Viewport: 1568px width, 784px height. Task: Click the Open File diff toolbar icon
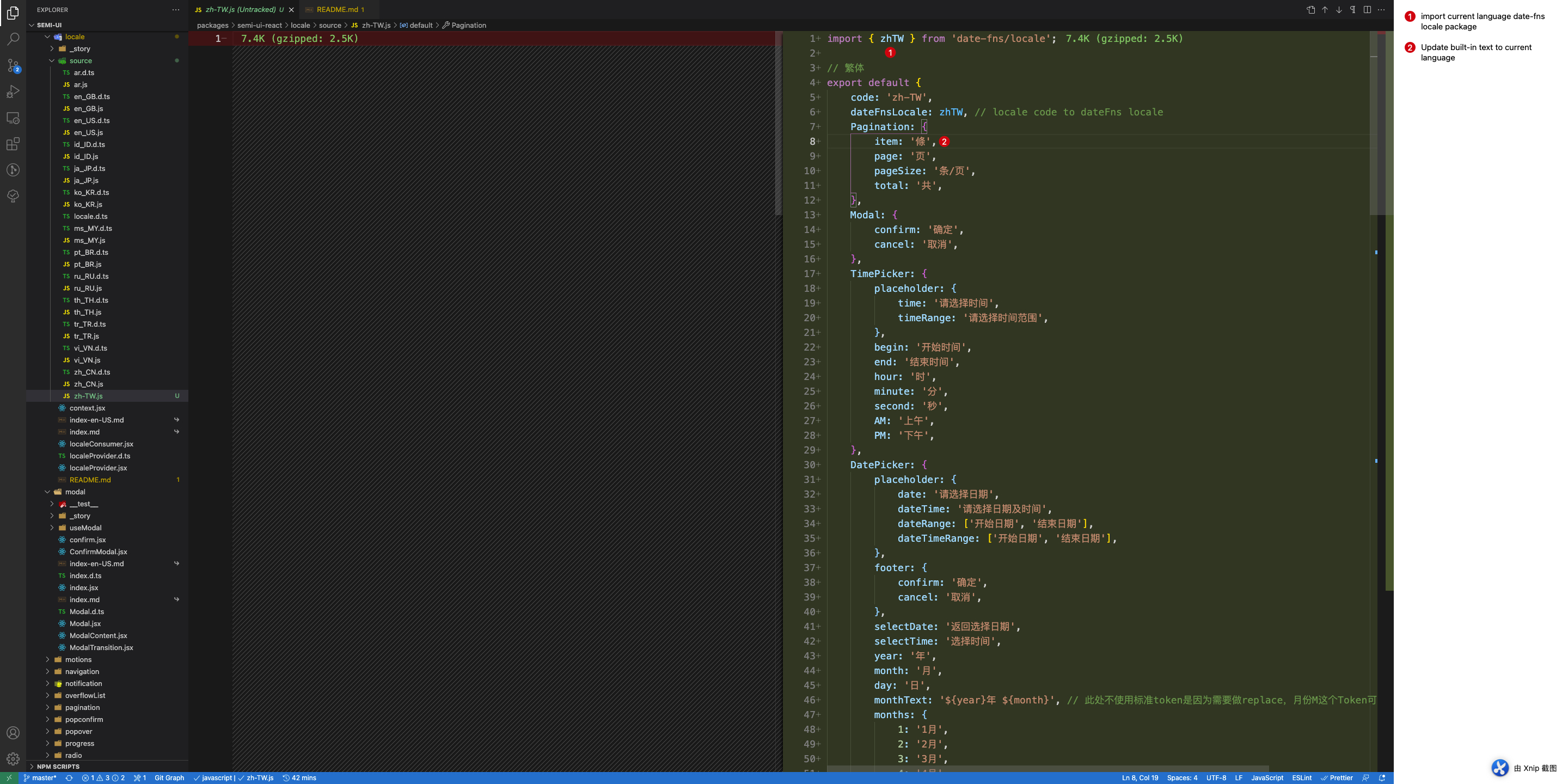1310,10
